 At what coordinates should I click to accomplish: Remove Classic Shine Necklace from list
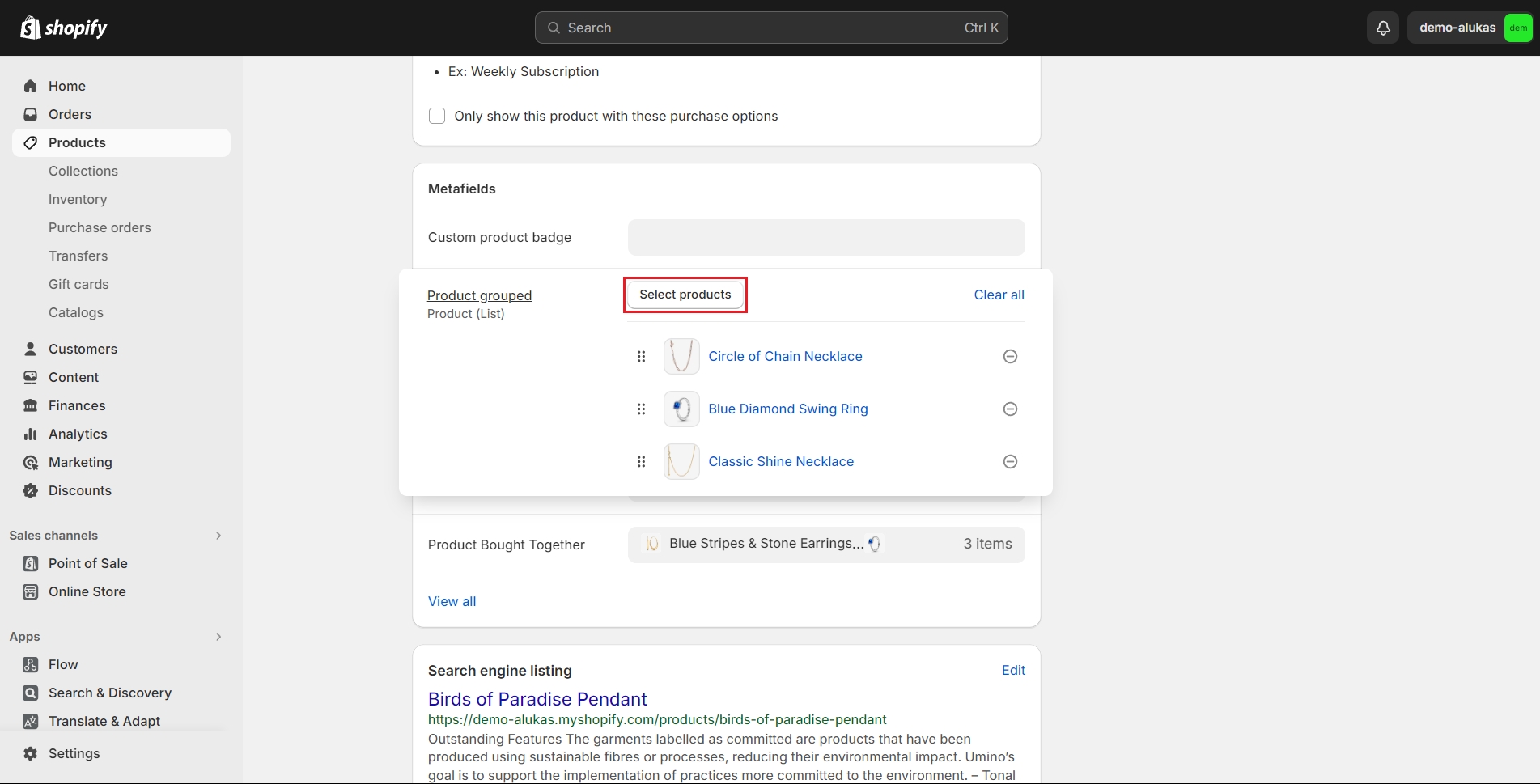tap(1010, 462)
